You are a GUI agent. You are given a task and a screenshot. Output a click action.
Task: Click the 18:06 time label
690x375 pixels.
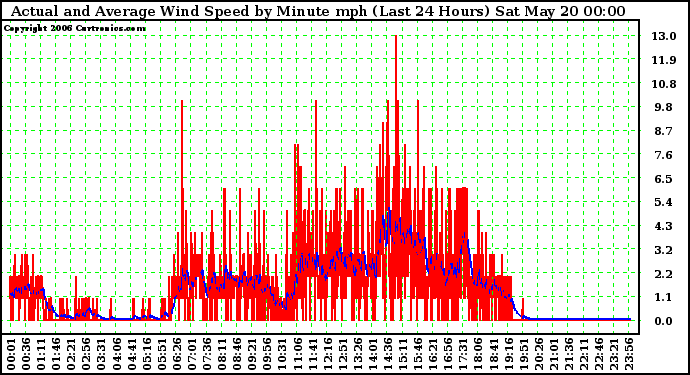pos(478,354)
